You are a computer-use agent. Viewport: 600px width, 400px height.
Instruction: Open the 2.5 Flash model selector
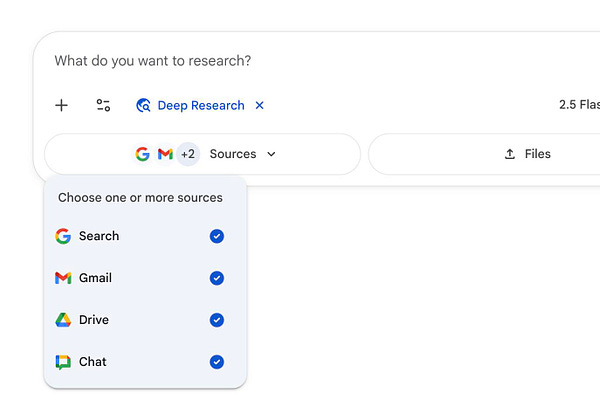(578, 105)
